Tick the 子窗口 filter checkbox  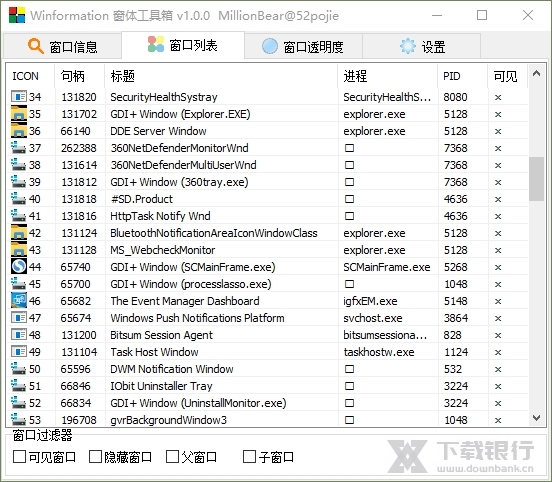pyautogui.click(x=249, y=457)
